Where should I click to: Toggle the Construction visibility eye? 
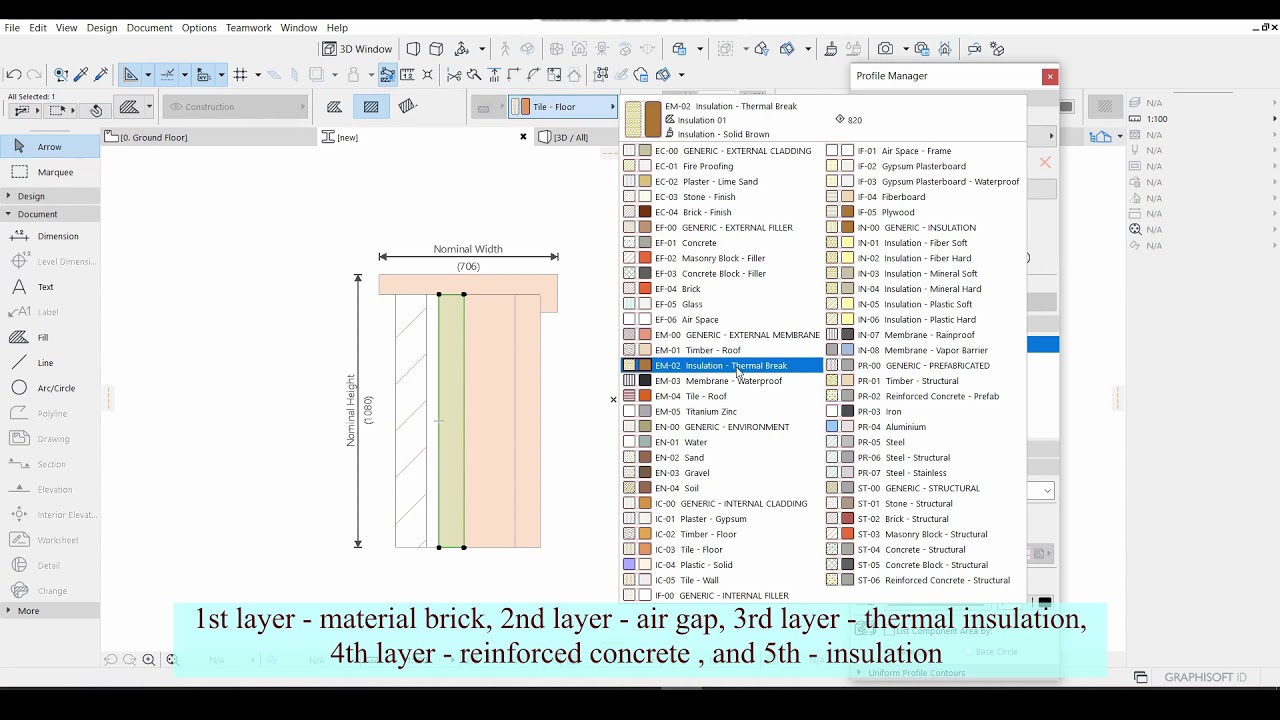[x=175, y=107]
